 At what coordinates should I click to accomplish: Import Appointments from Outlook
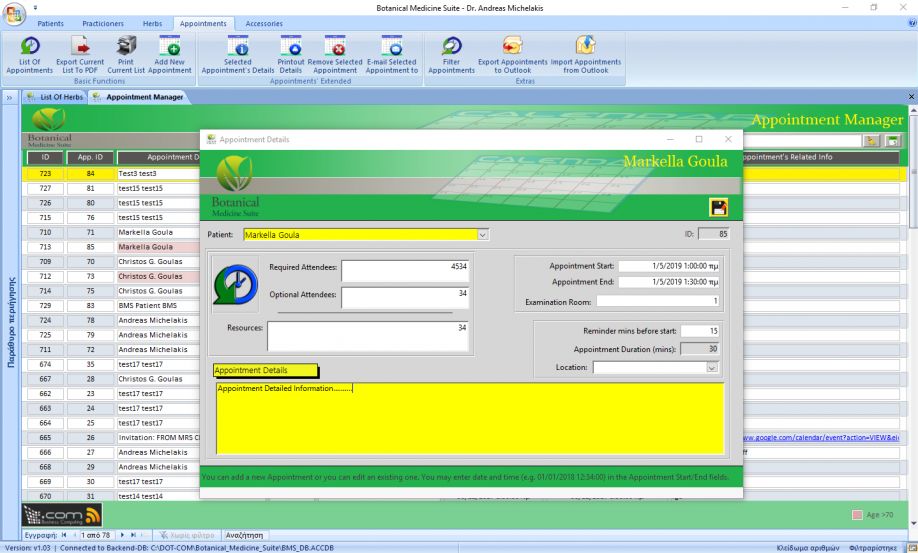tap(585, 54)
